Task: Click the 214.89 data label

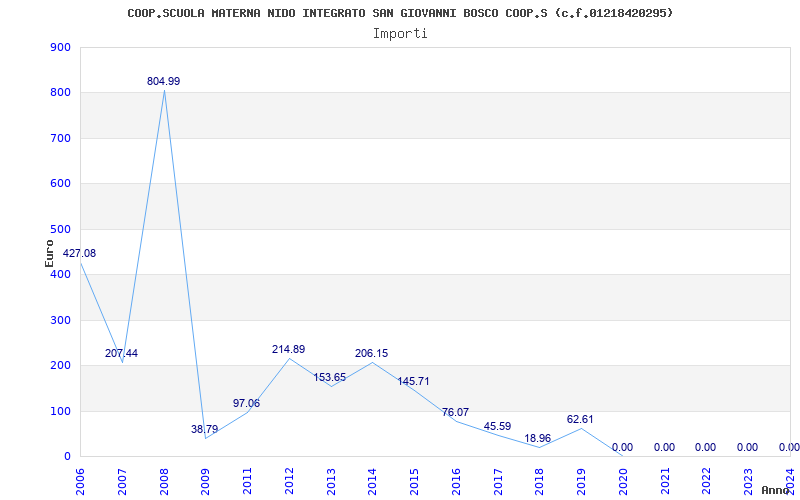Action: point(288,349)
